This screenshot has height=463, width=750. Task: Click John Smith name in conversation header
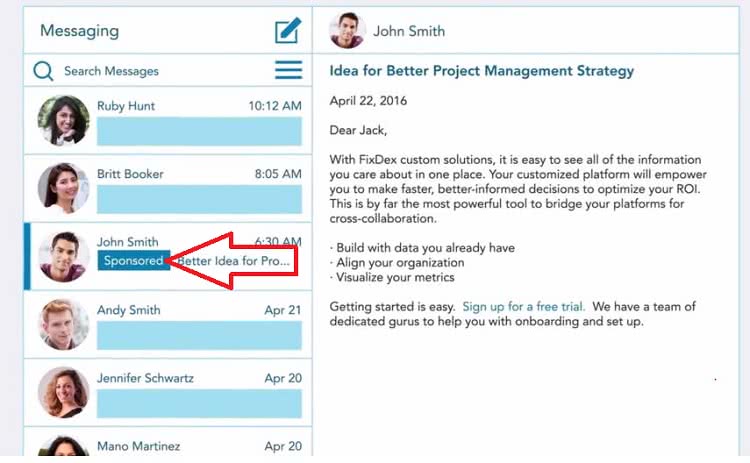point(409,31)
